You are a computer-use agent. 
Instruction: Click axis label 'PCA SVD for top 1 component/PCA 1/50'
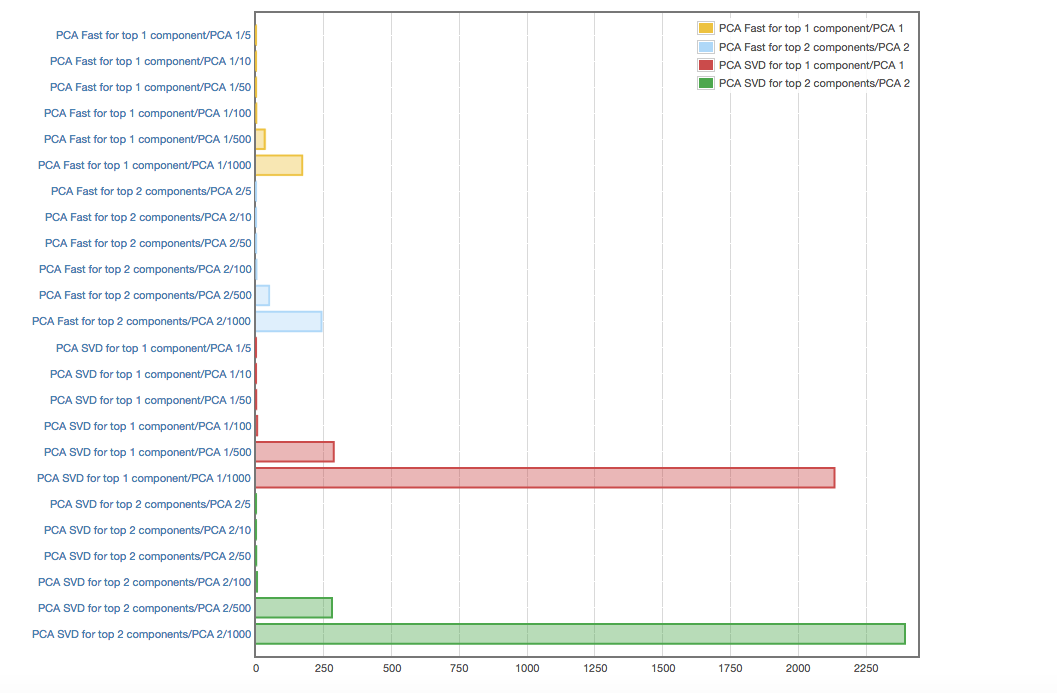150,400
